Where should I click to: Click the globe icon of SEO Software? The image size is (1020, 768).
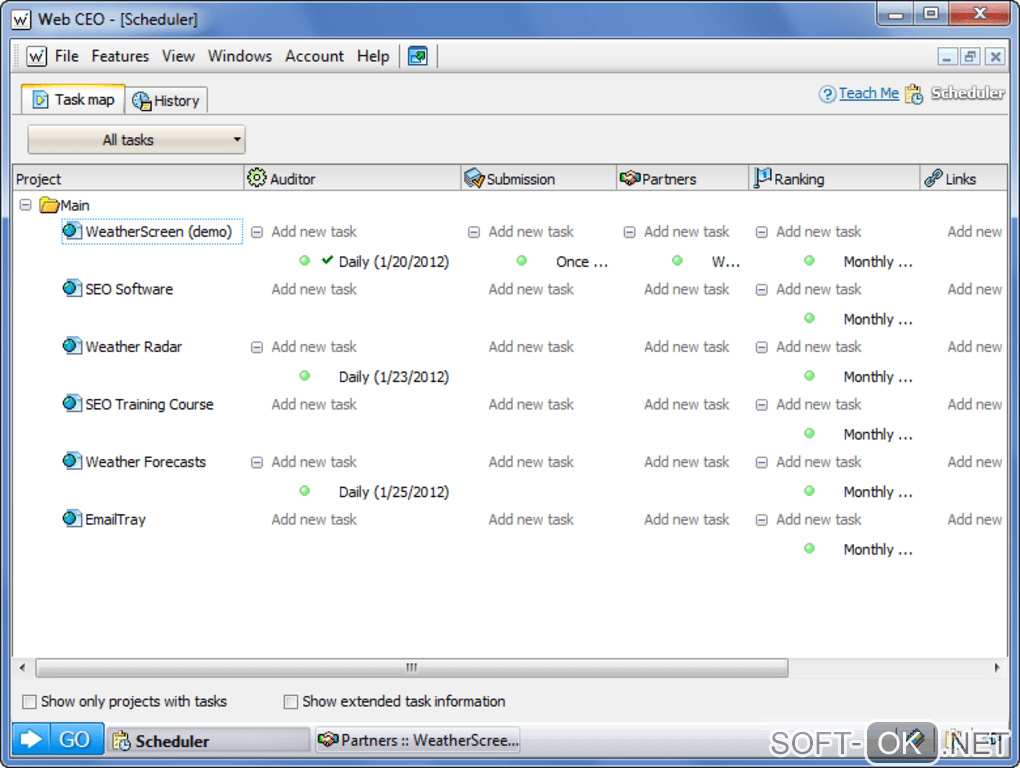(x=72, y=287)
